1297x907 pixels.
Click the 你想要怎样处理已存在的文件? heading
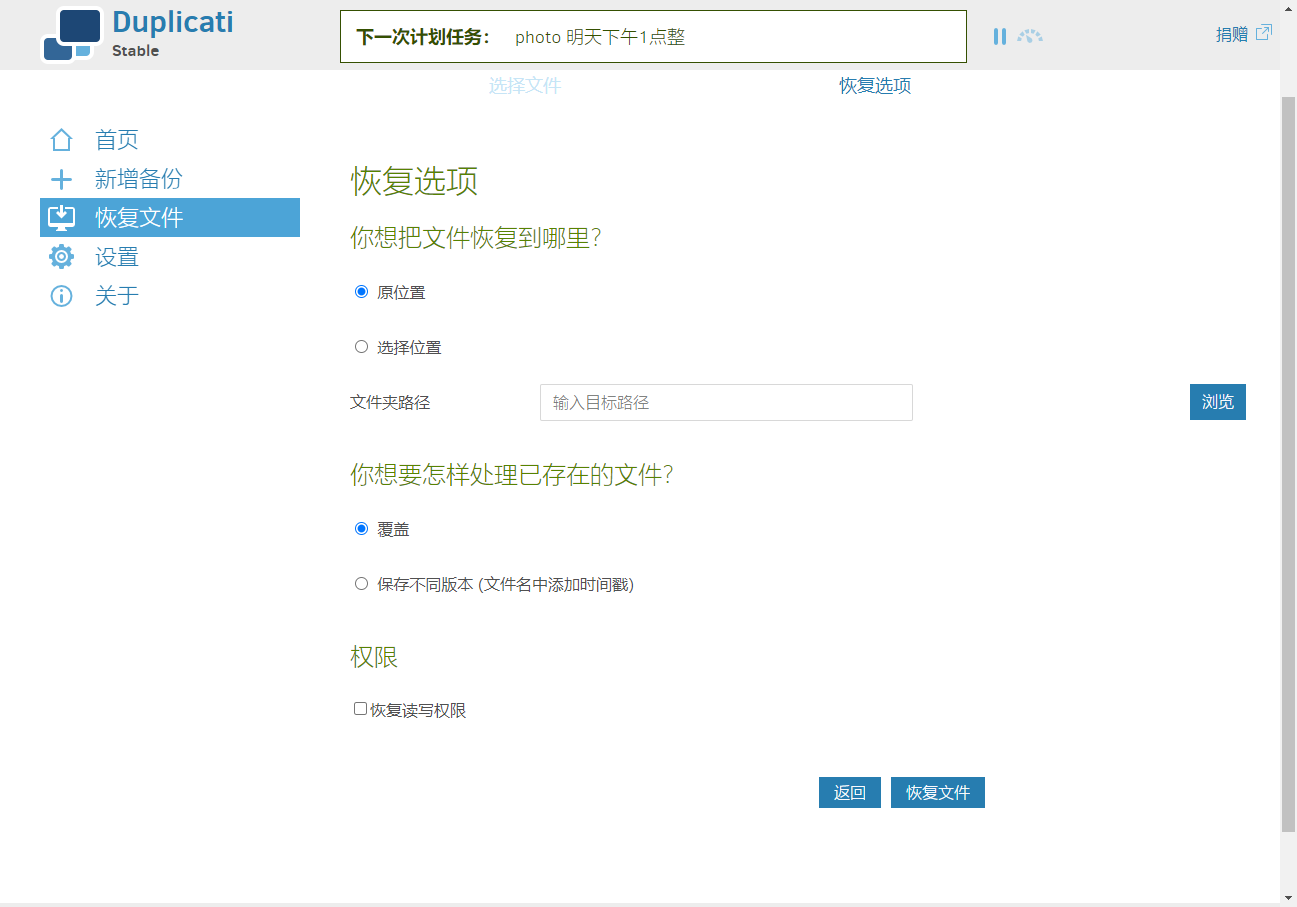512,475
